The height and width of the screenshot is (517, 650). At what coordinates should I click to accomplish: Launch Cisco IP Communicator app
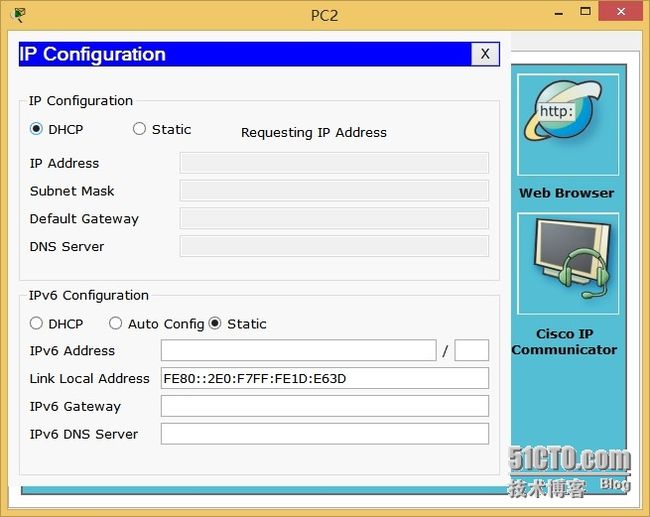(x=568, y=264)
